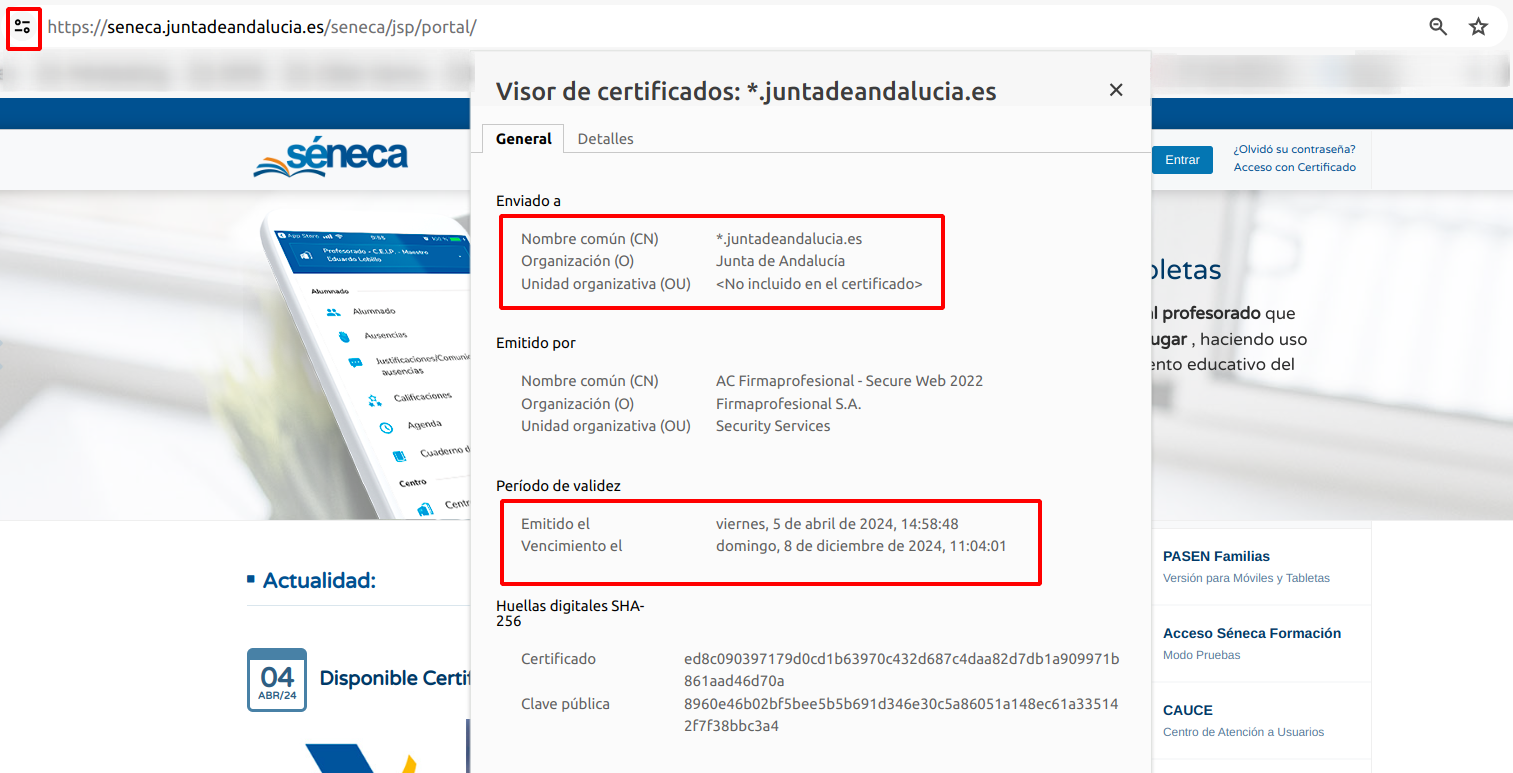Click the common name *.juntadeandalucia.es value
The height and width of the screenshot is (773, 1513).
[x=789, y=239]
